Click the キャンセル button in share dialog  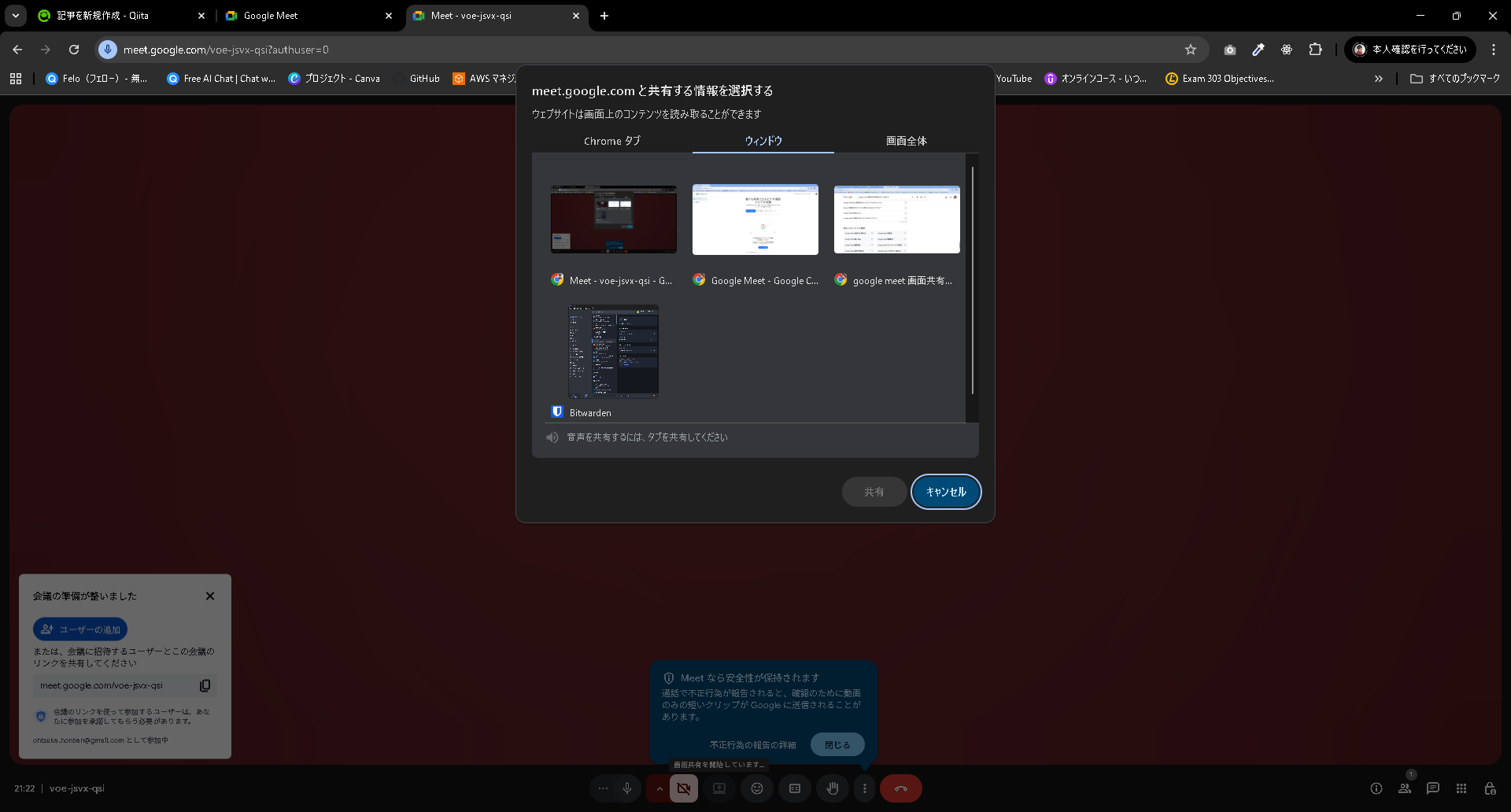pos(946,492)
